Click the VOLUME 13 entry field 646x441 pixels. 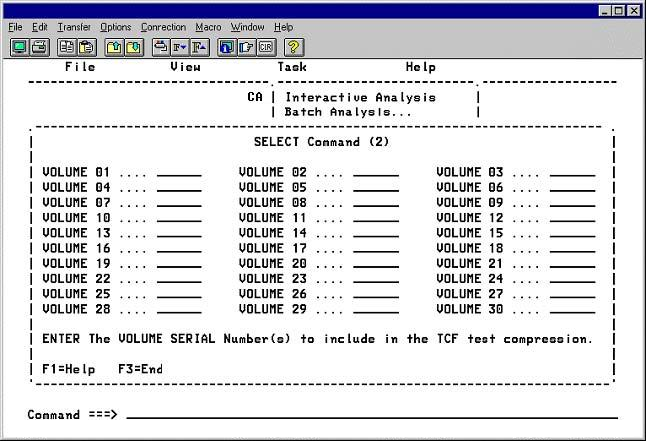179,233
